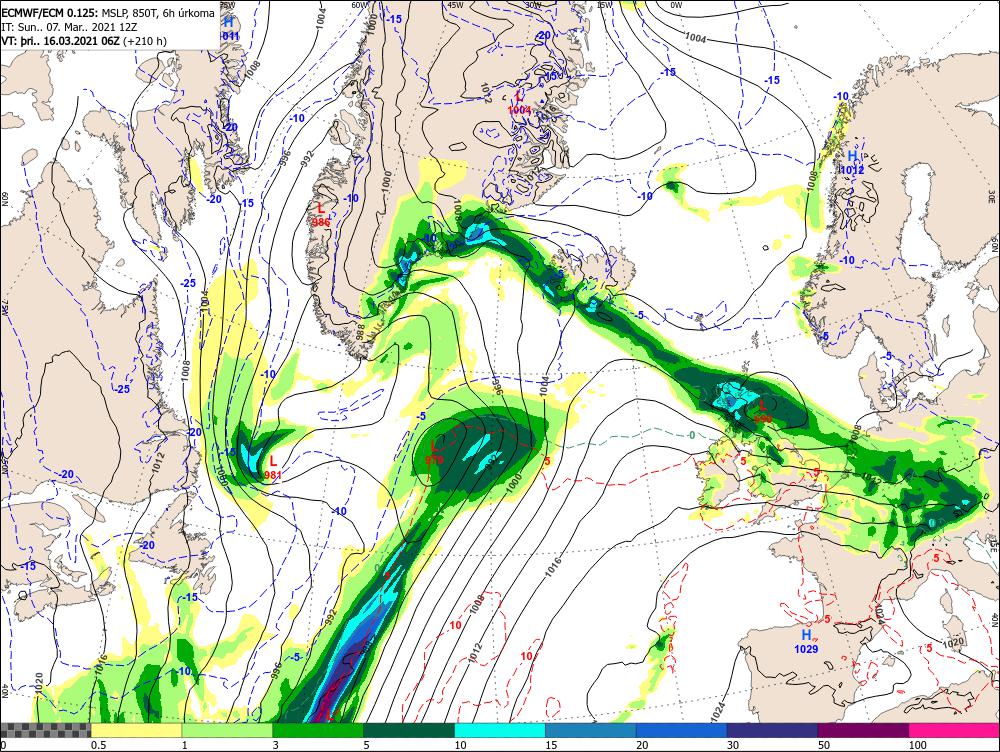The height and width of the screenshot is (752, 1000).
Task: Click the low pressure marker L 981
Action: pyautogui.click(x=273, y=467)
